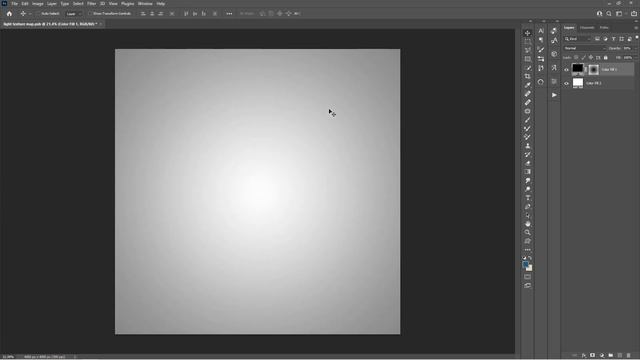640x360 pixels.
Task: Open the Layers panel options menu
Action: click(x=636, y=28)
